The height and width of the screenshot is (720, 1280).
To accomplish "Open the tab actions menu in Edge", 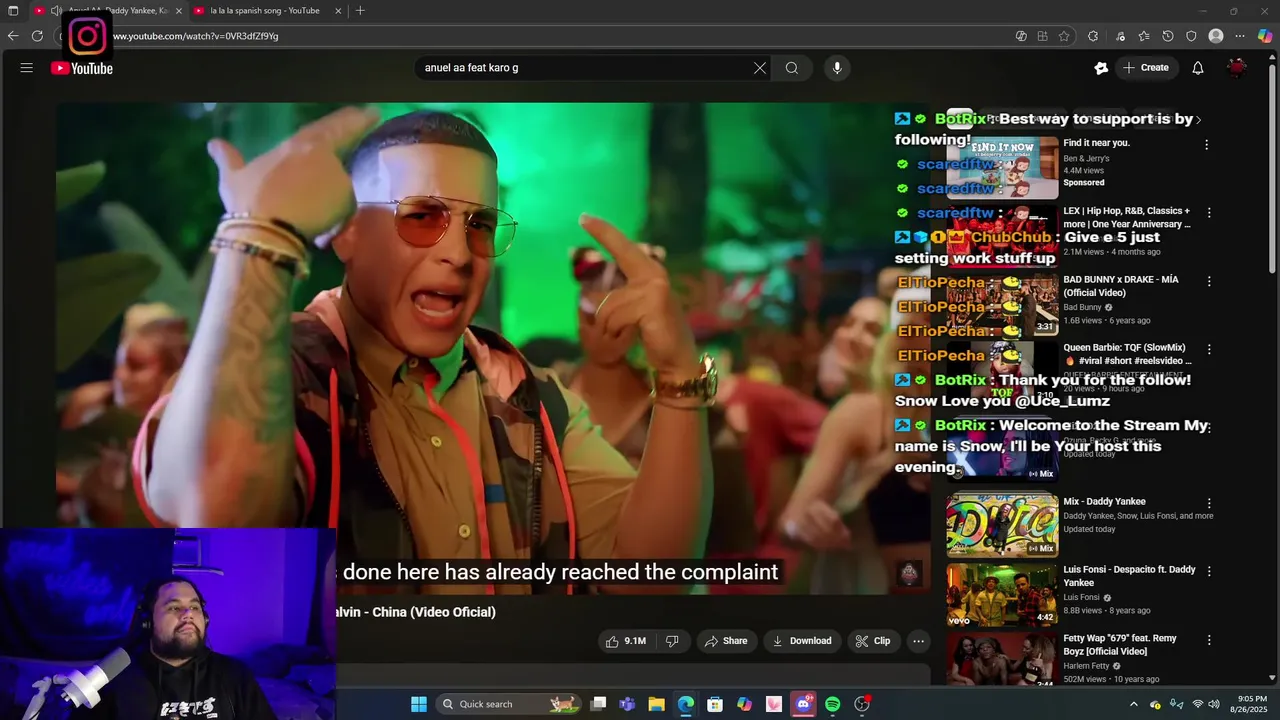I will click(13, 11).
